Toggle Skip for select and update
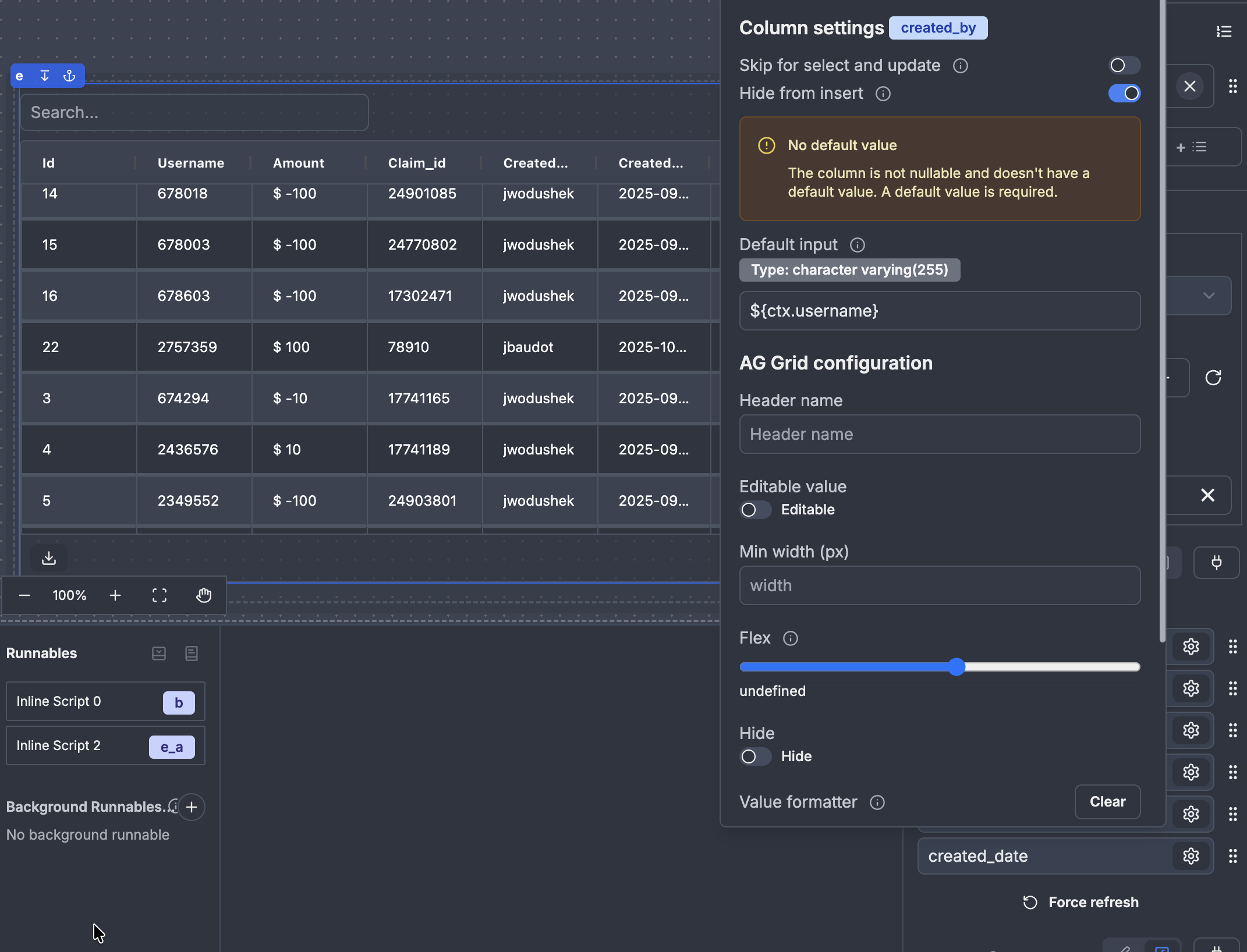Image resolution: width=1247 pixels, height=952 pixels. pyautogui.click(x=1124, y=65)
